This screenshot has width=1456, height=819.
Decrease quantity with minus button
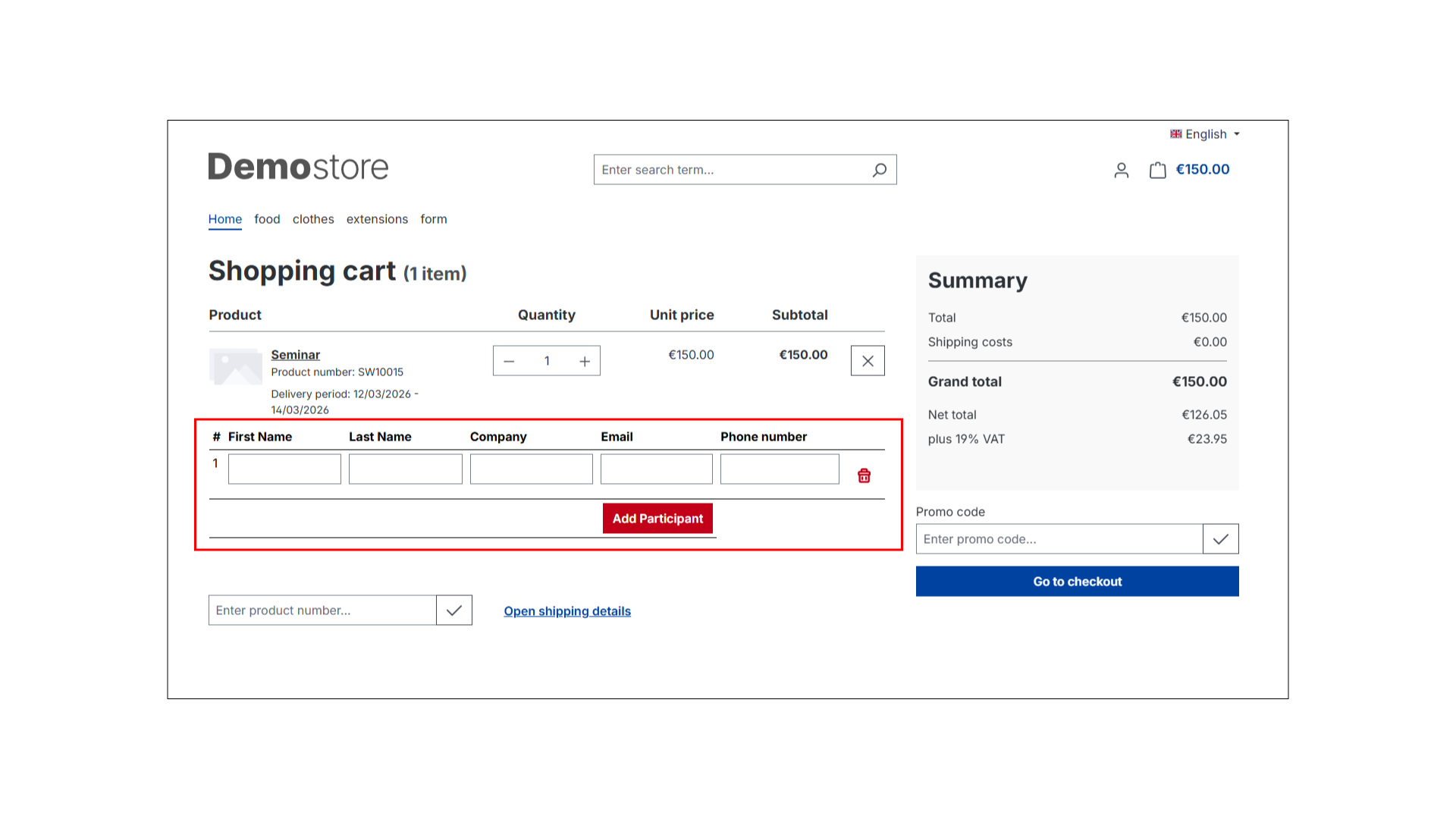(509, 361)
